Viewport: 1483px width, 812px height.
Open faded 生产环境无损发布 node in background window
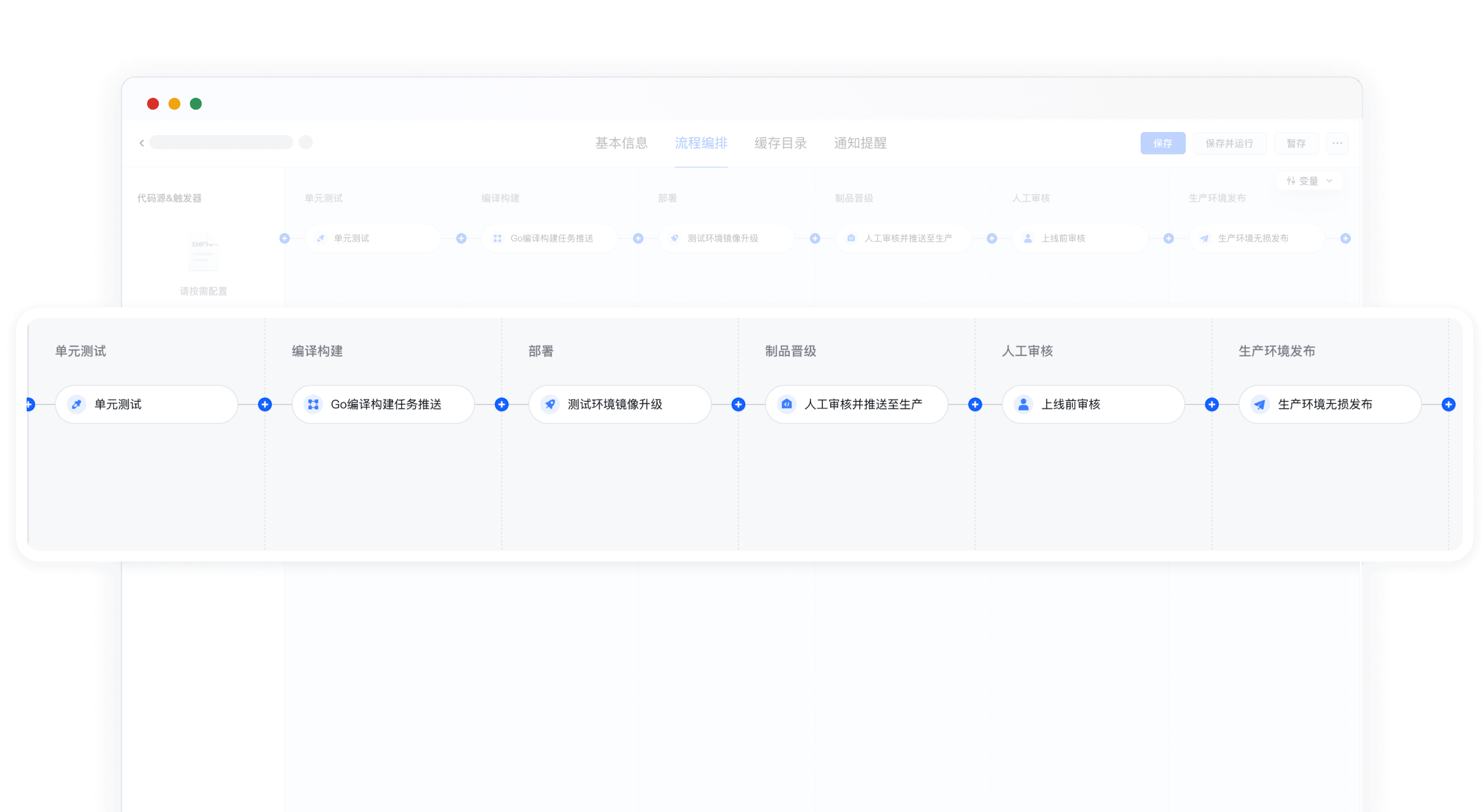coord(1257,238)
